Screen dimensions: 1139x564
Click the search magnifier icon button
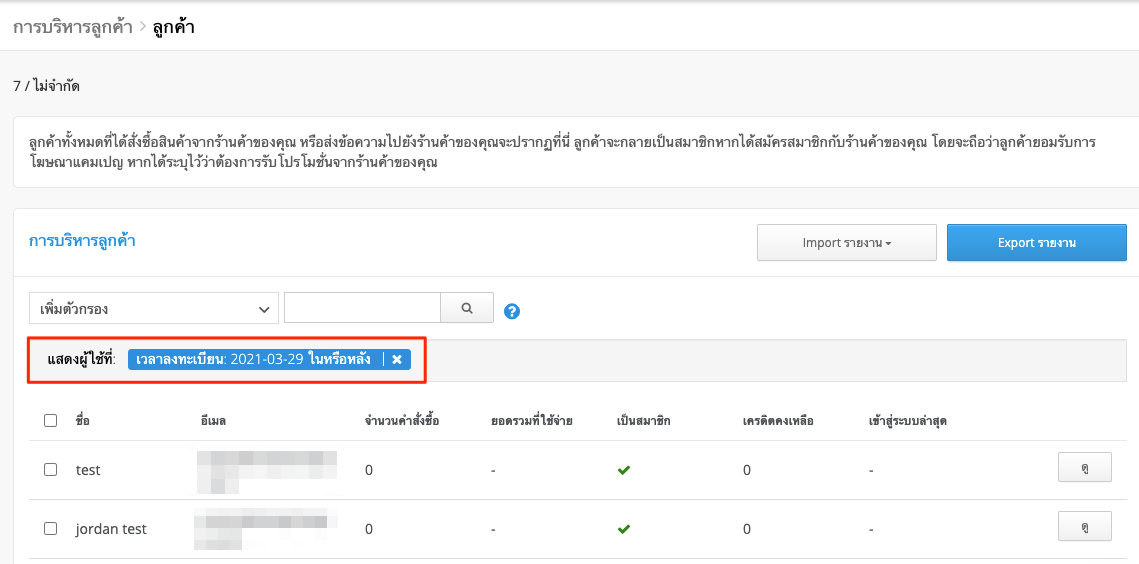click(467, 307)
